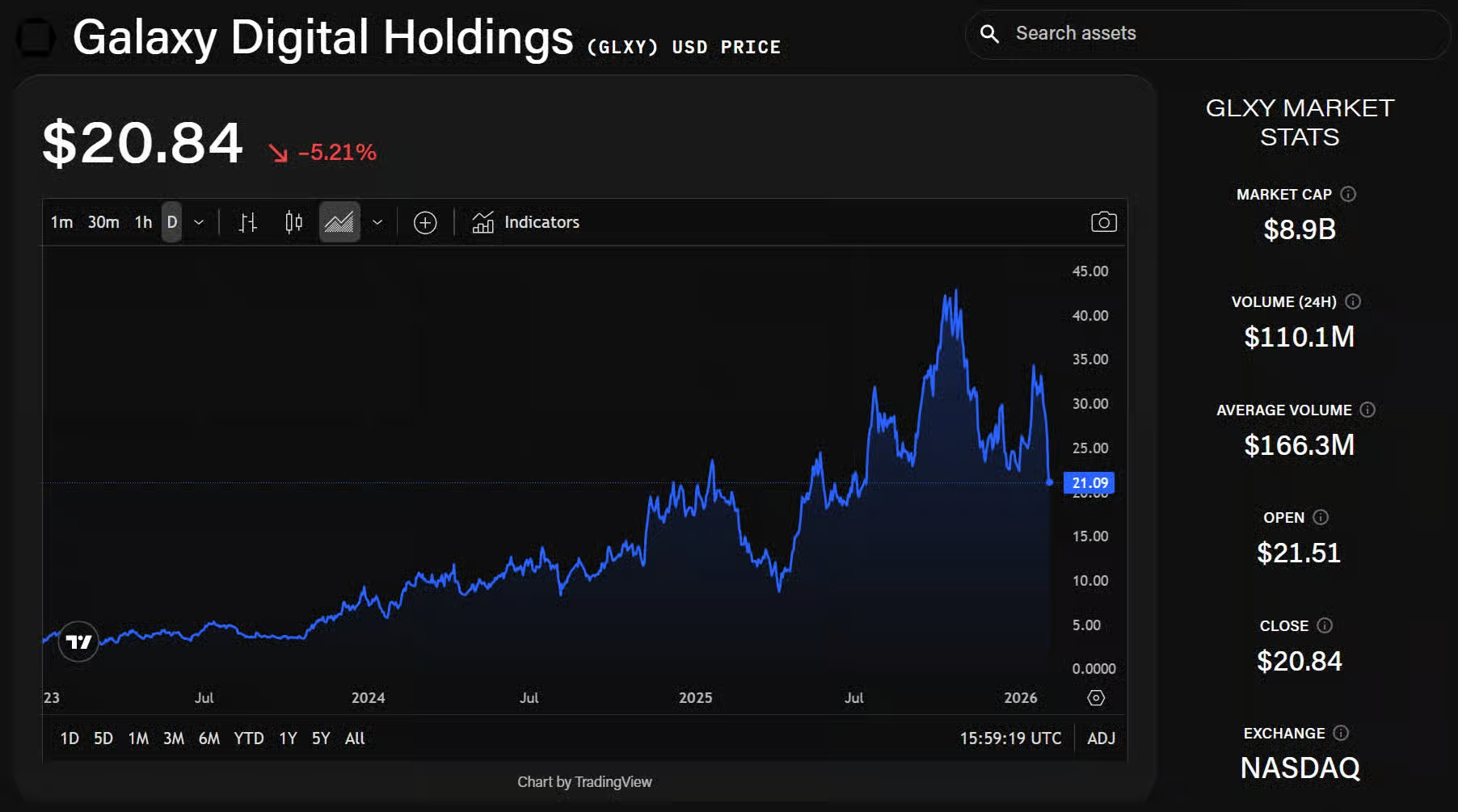
Task: Select the candlestick chart style
Action: click(x=292, y=222)
